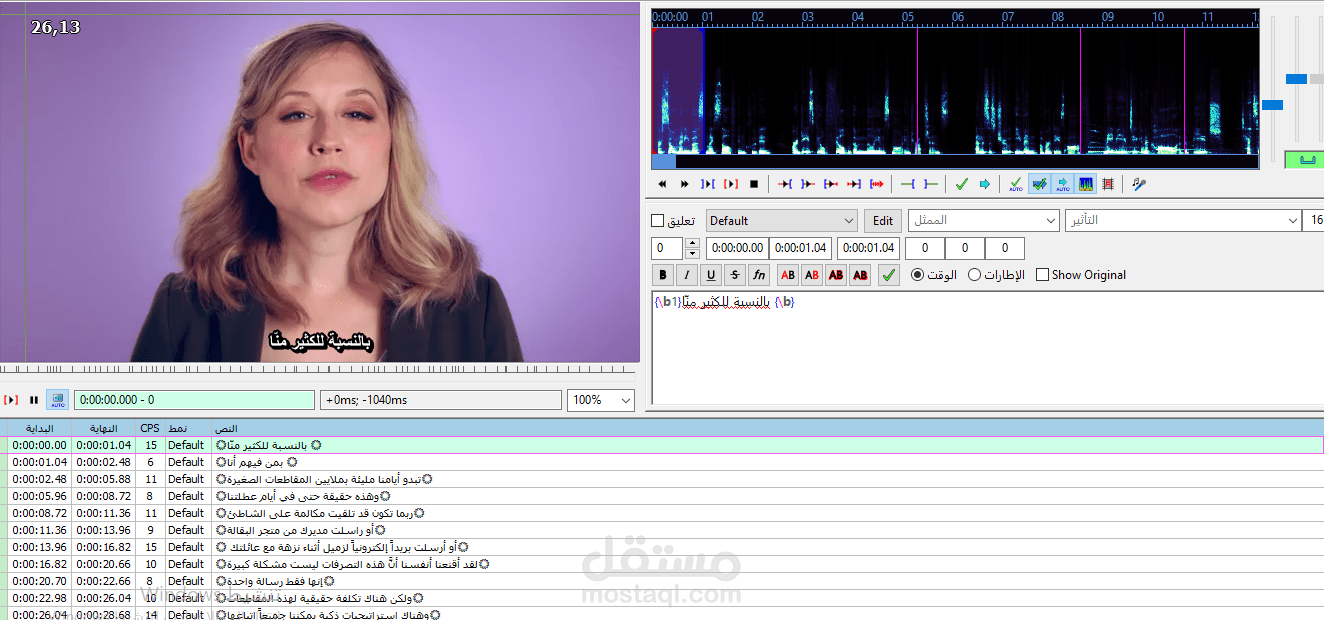
Task: Confirm subtitle edits with the green checkmark
Action: click(888, 274)
